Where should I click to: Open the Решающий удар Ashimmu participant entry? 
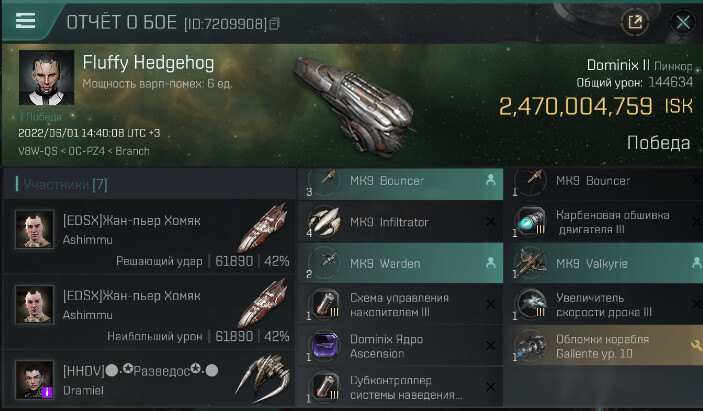tap(149, 237)
